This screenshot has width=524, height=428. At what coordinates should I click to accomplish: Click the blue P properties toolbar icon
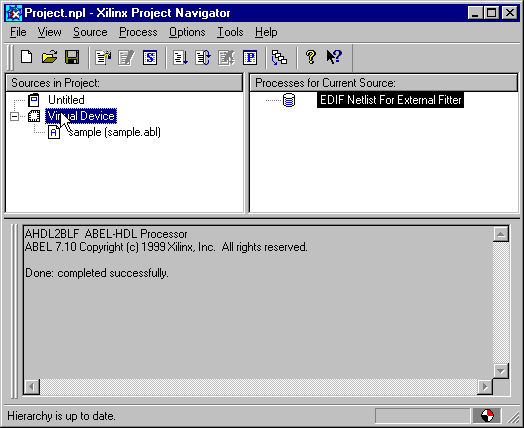pyautogui.click(x=250, y=57)
